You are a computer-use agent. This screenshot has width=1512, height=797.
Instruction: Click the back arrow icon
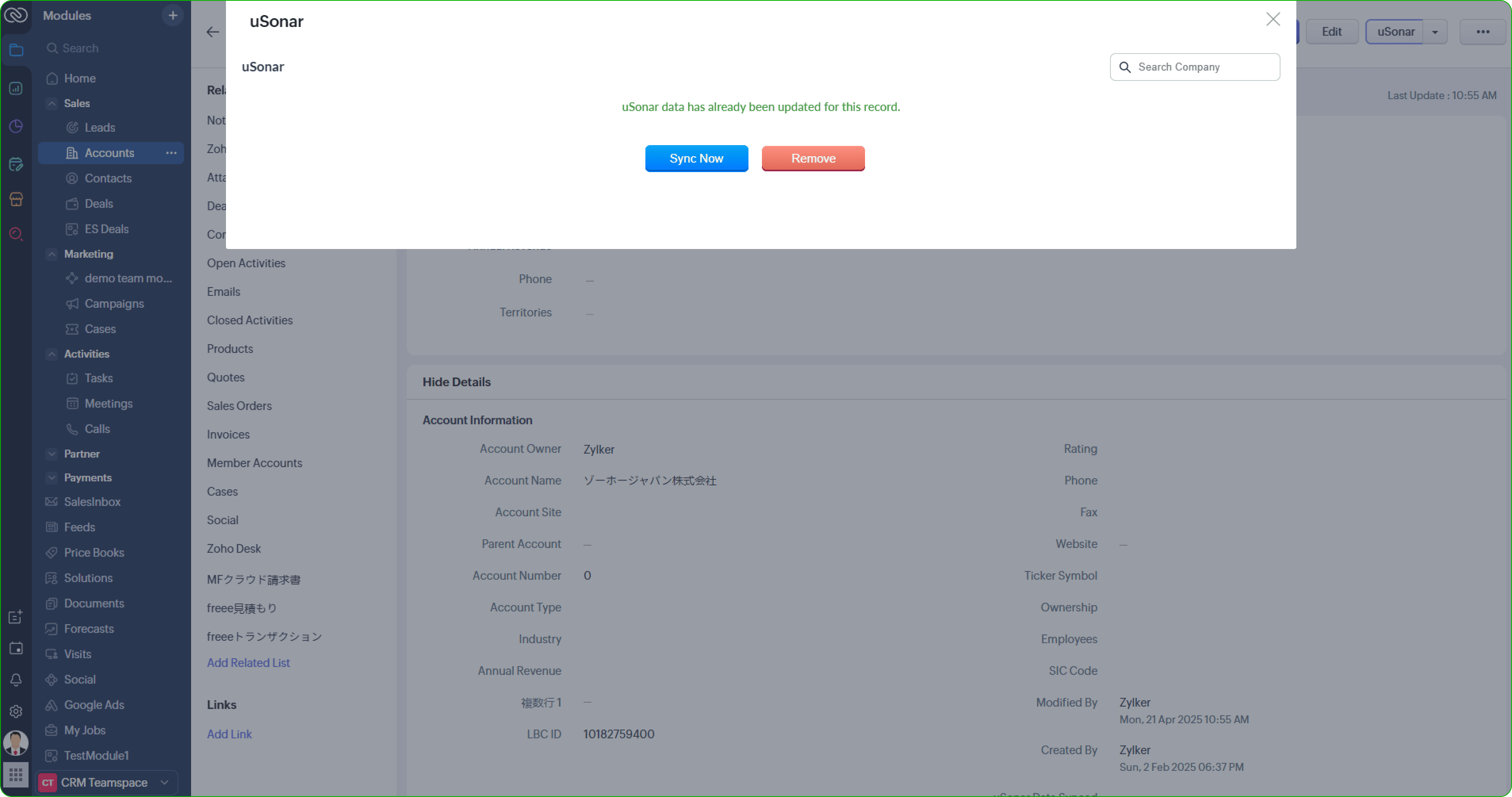tap(212, 32)
